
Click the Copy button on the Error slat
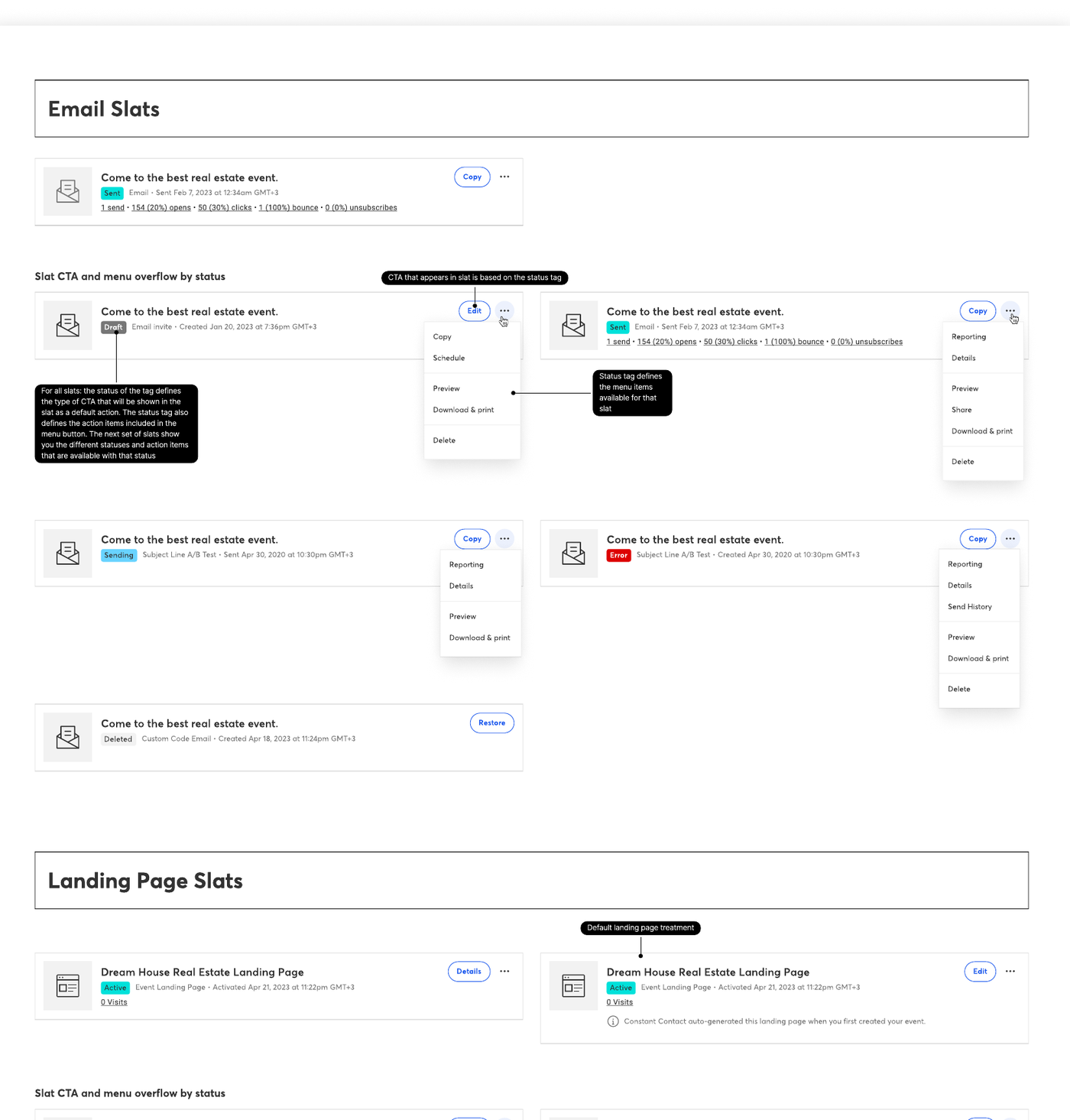click(x=978, y=539)
